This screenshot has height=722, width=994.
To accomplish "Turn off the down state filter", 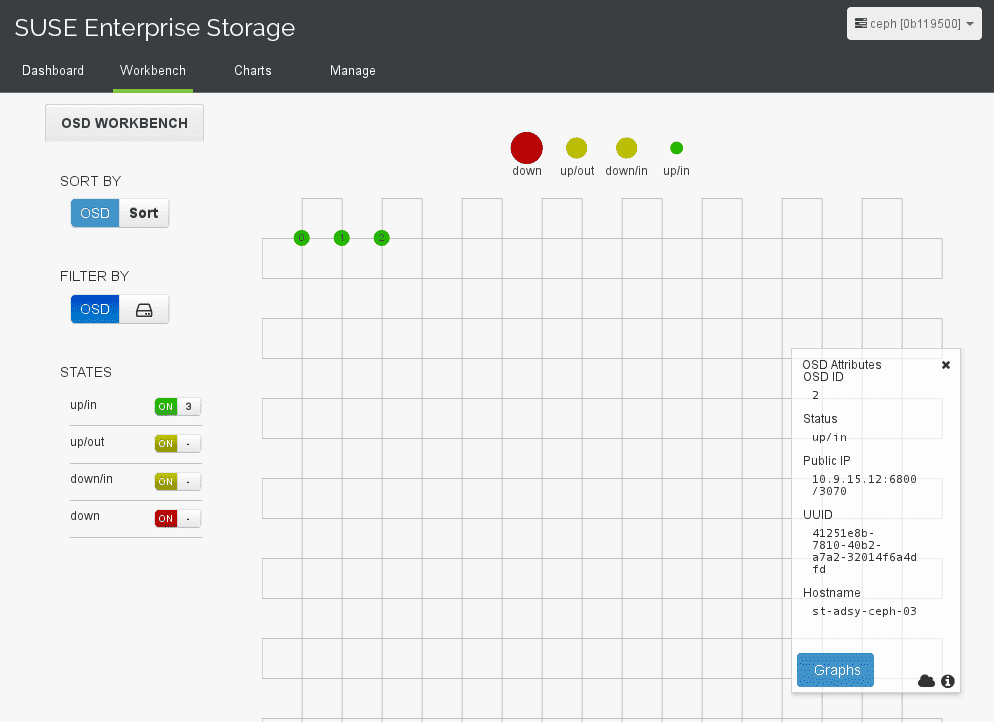I will coord(165,518).
